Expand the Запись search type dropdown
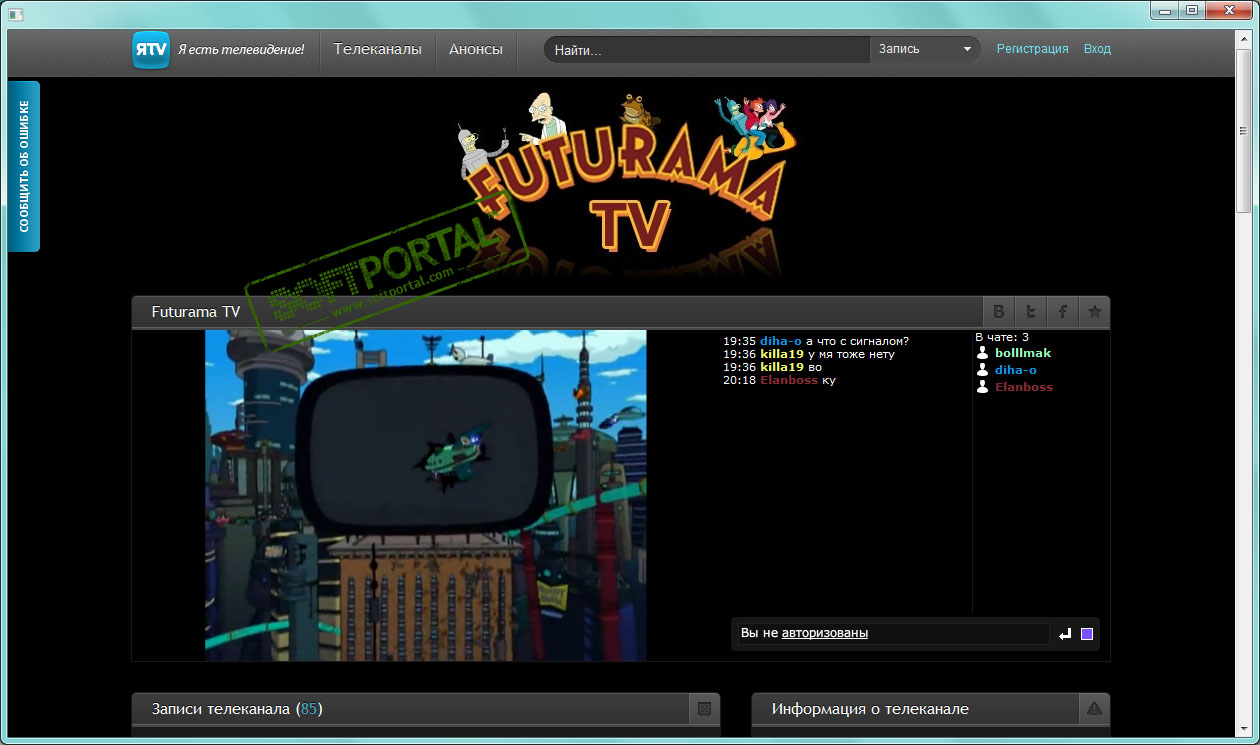Screen dimensions: 1260x745 [925, 49]
